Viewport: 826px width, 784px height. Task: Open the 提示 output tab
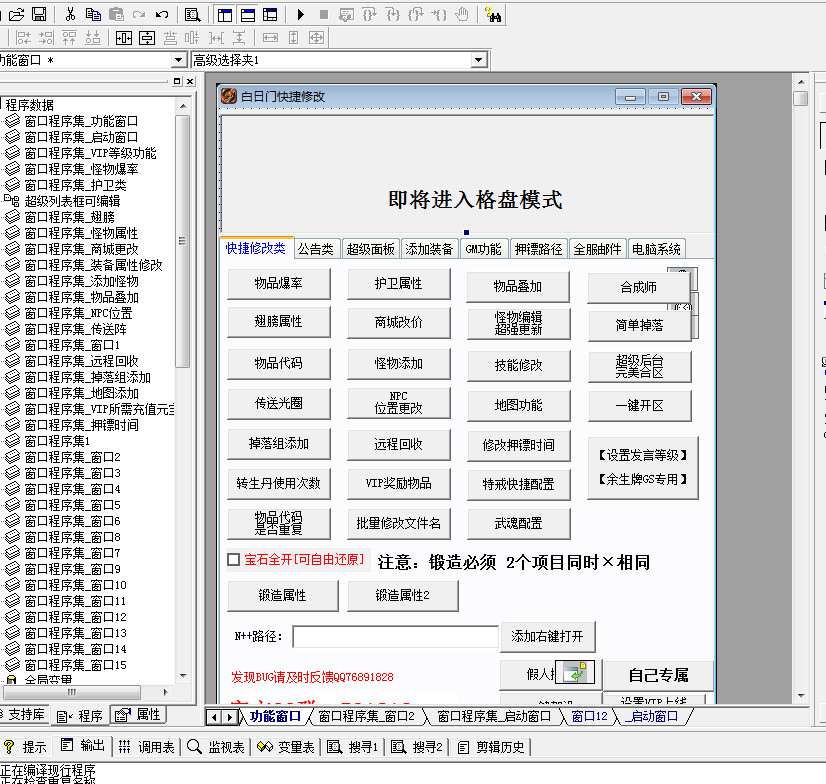25,747
